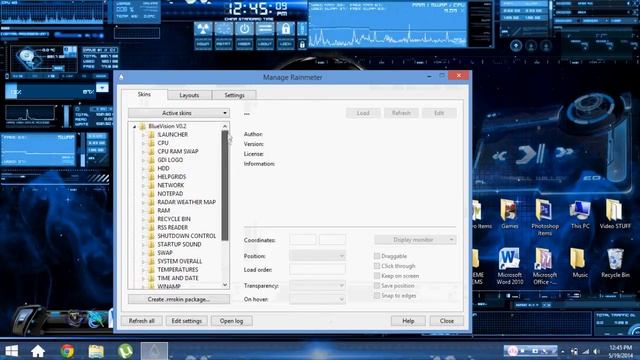The height and width of the screenshot is (360, 640).
Task: Select the RSS READER skin folder
Action: coord(173,227)
